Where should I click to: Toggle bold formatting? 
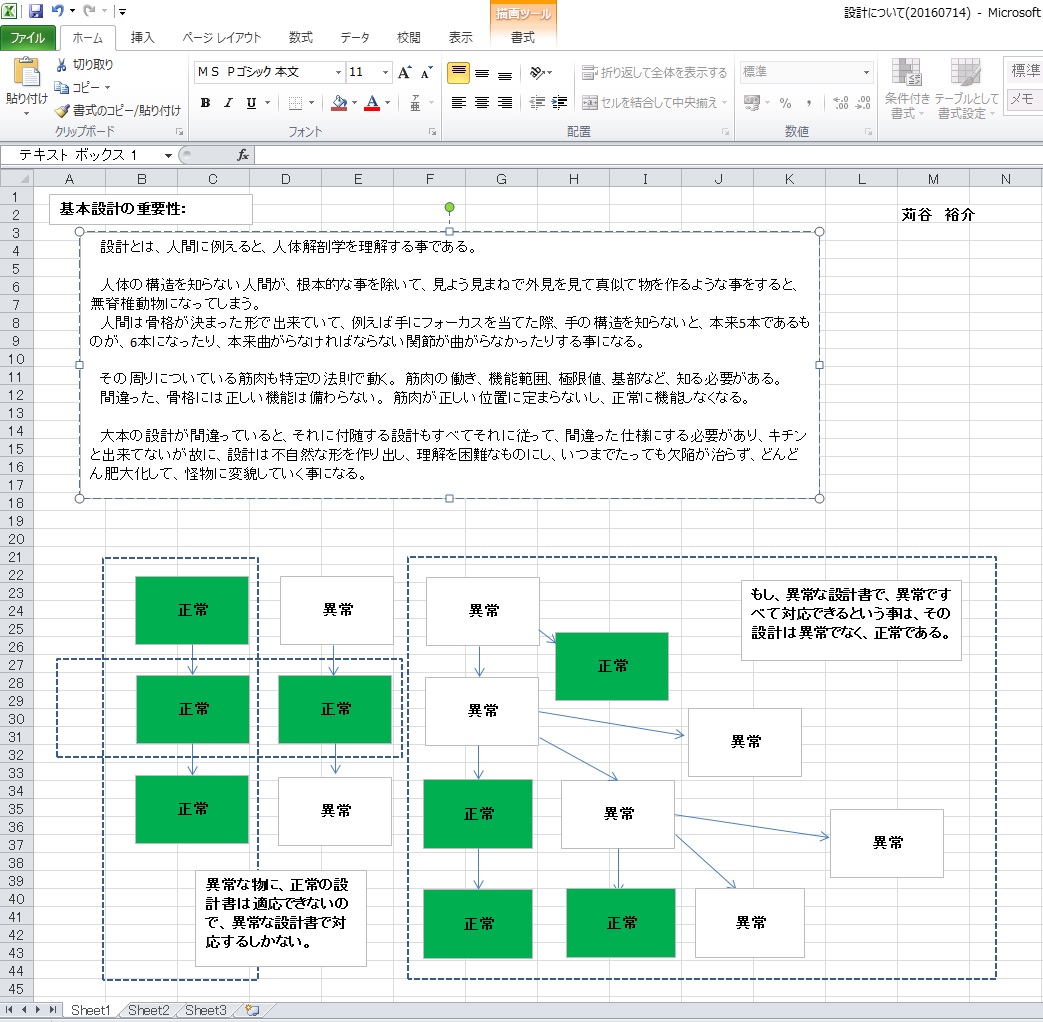205,103
